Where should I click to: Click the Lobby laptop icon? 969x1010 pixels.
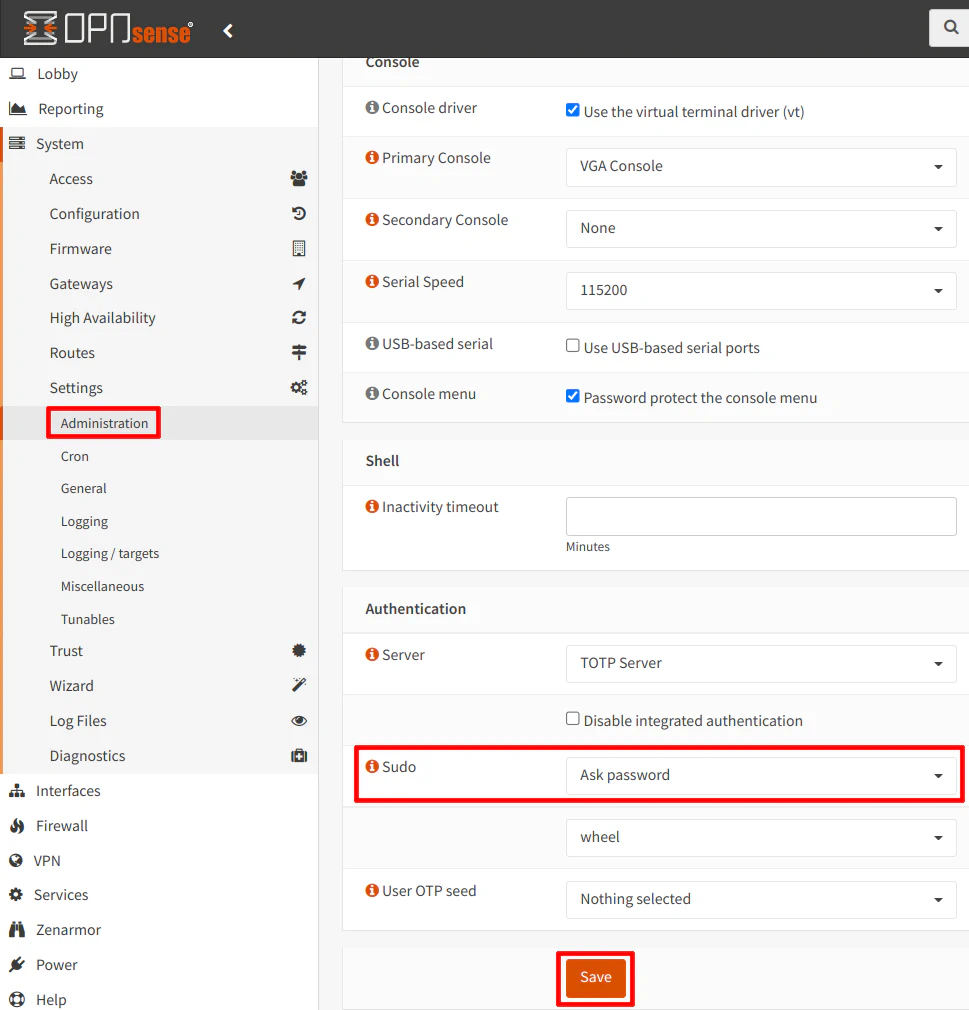point(17,73)
